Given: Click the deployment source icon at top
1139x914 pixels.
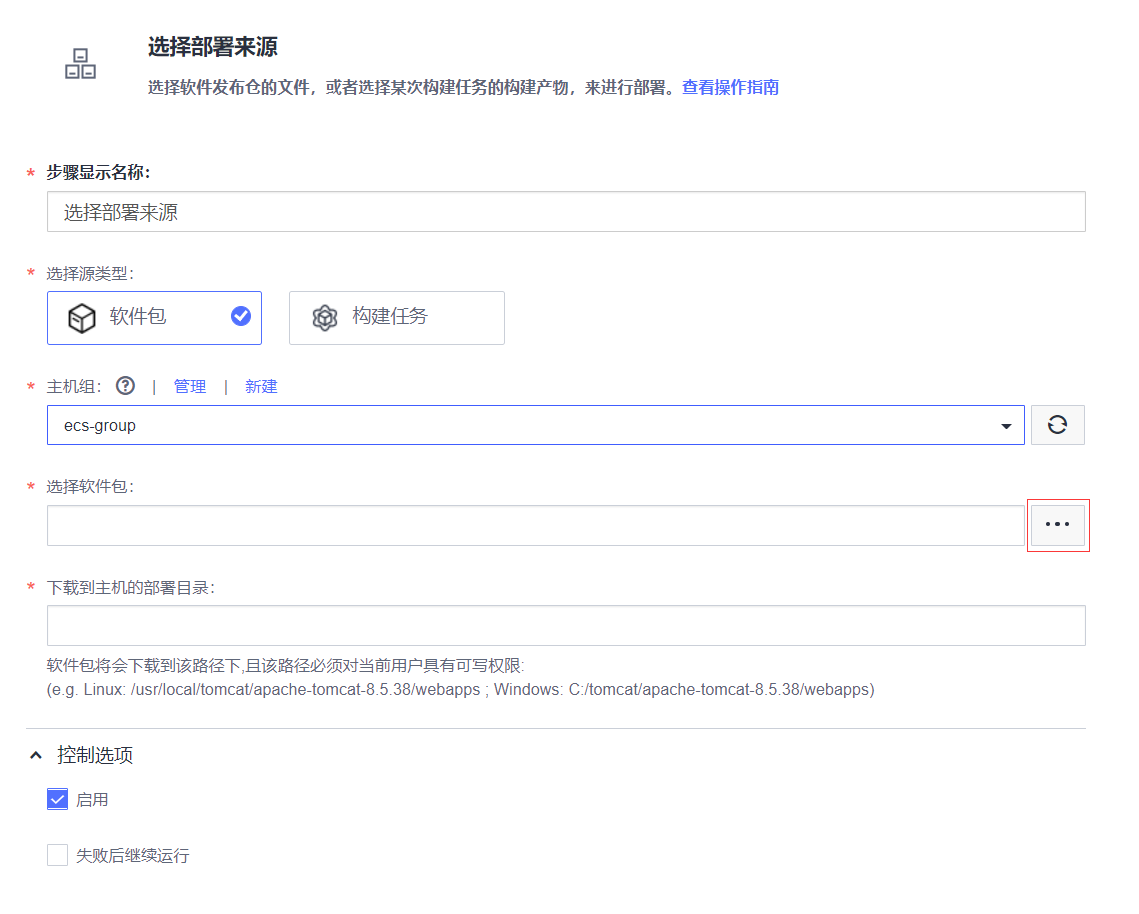Looking at the screenshot, I should (80, 64).
